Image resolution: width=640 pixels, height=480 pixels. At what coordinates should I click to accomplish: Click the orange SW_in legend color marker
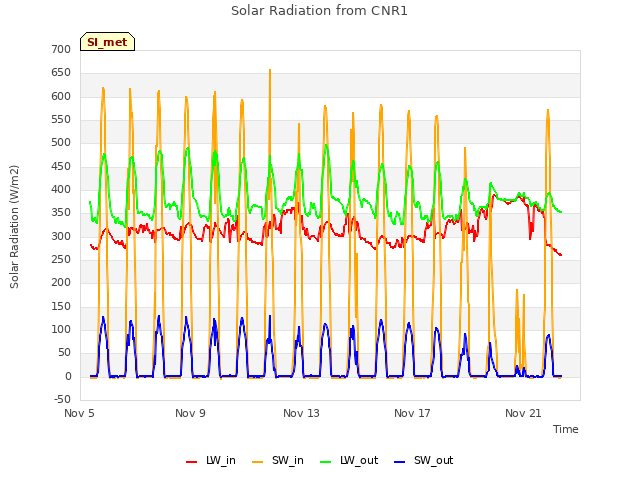(x=258, y=462)
